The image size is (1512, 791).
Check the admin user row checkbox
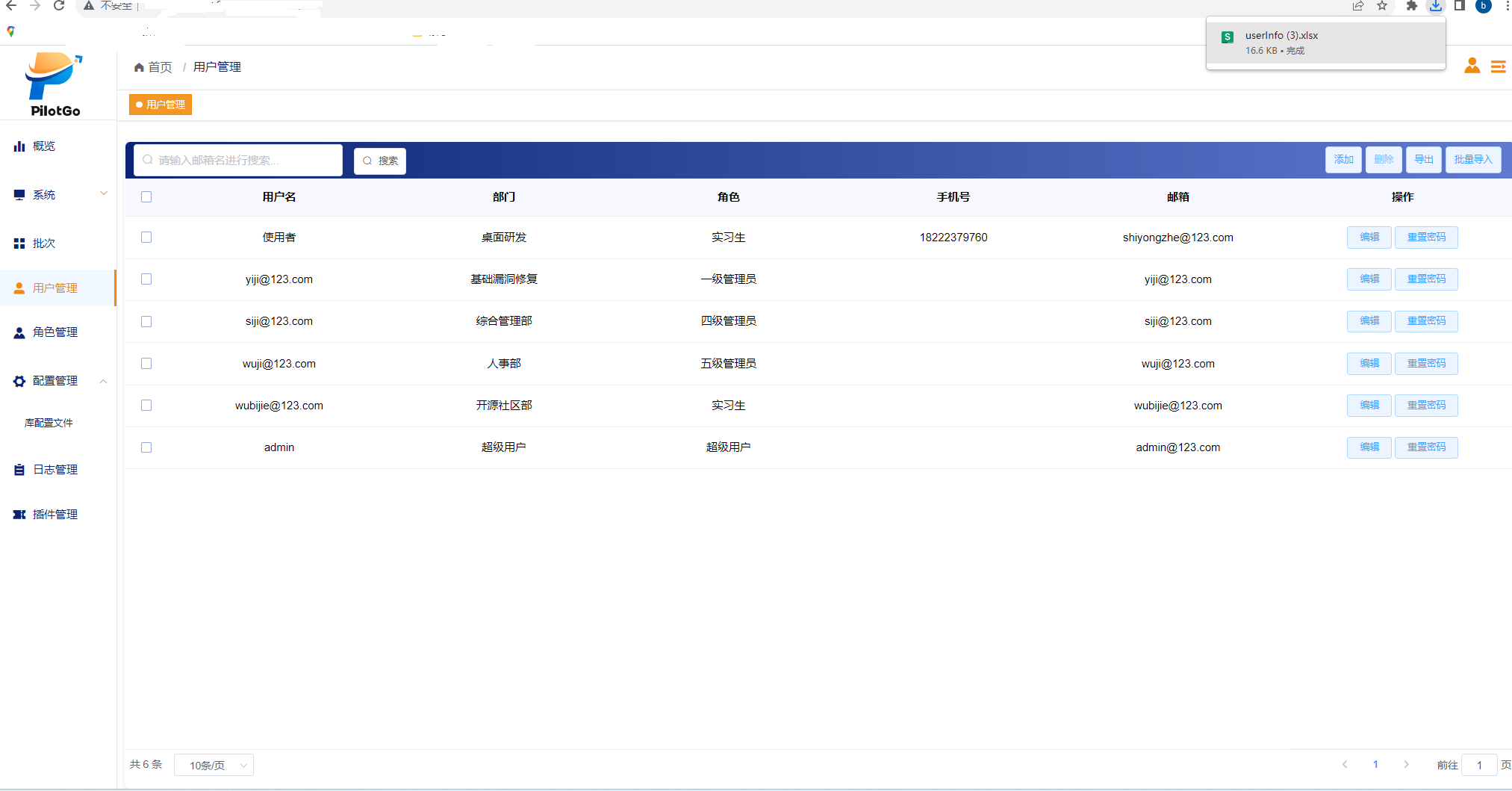coord(146,447)
